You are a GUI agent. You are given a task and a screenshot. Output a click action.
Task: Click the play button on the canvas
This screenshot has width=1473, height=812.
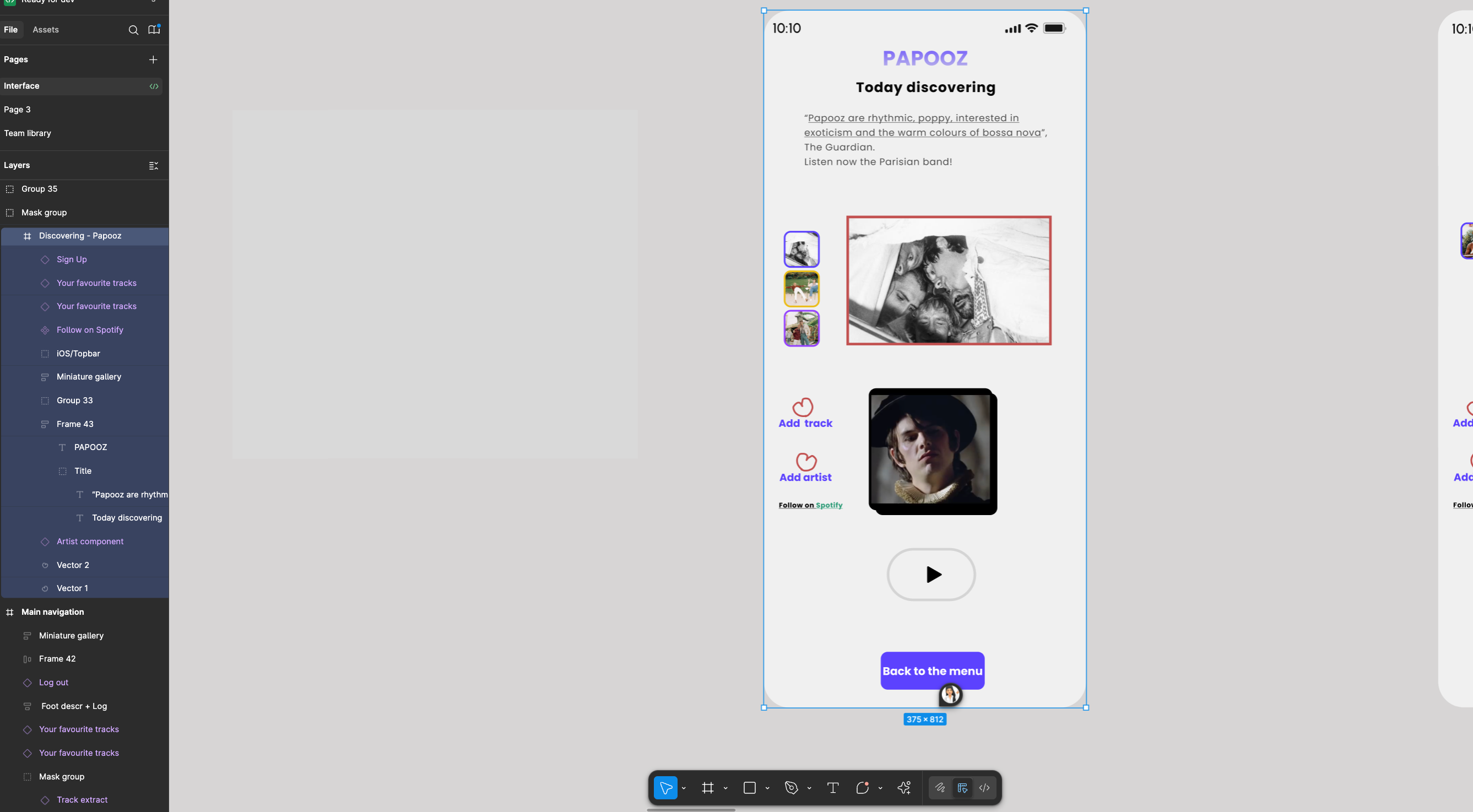[931, 575]
